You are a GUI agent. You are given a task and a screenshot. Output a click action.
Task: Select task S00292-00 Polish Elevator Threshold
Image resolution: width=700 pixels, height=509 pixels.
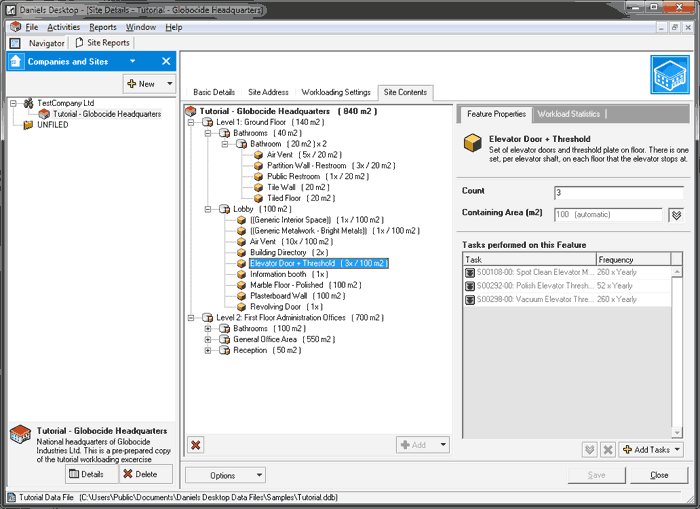pyautogui.click(x=567, y=286)
